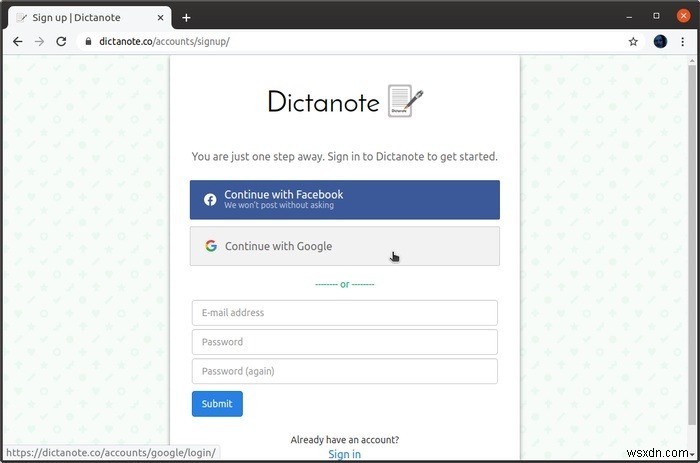
Task: Click the browser forward arrow
Action: [39, 42]
